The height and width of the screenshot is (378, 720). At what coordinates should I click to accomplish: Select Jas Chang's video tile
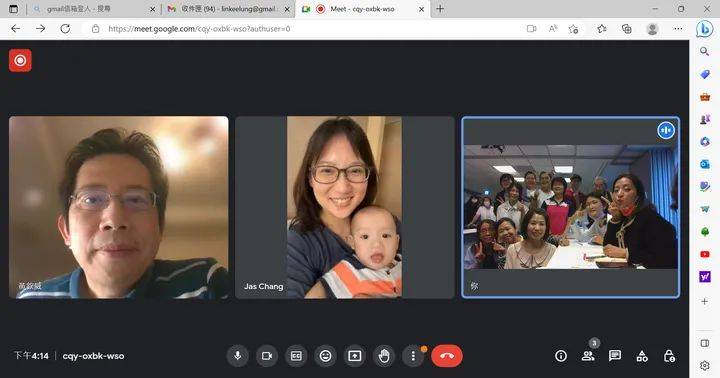point(344,207)
